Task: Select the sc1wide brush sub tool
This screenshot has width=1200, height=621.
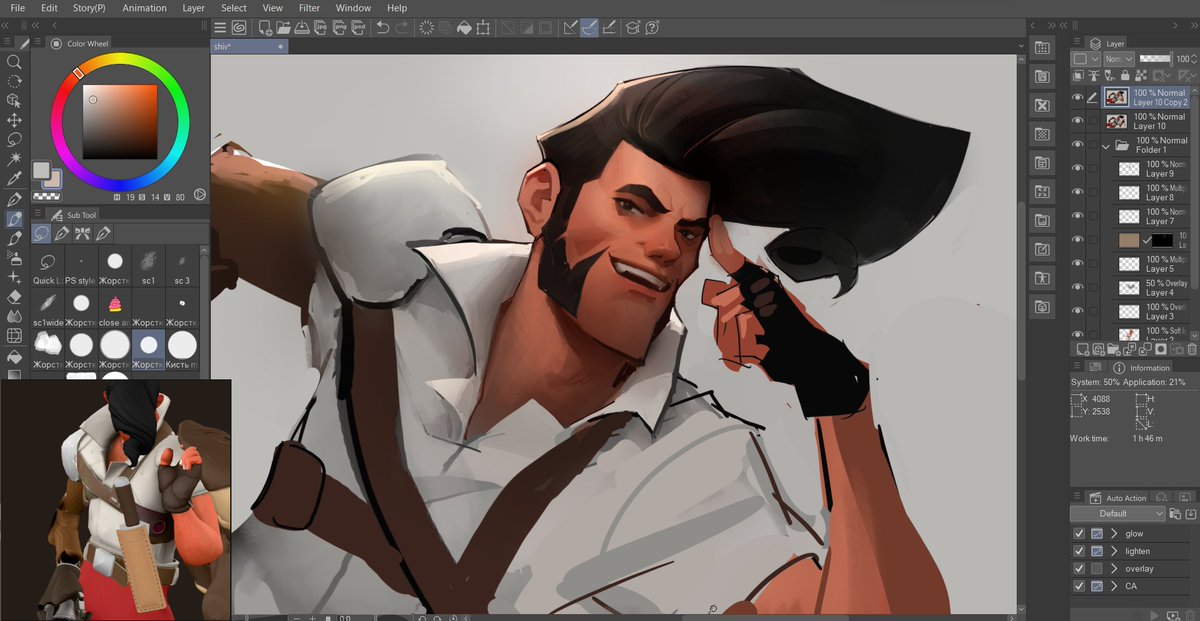Action: coord(47,308)
